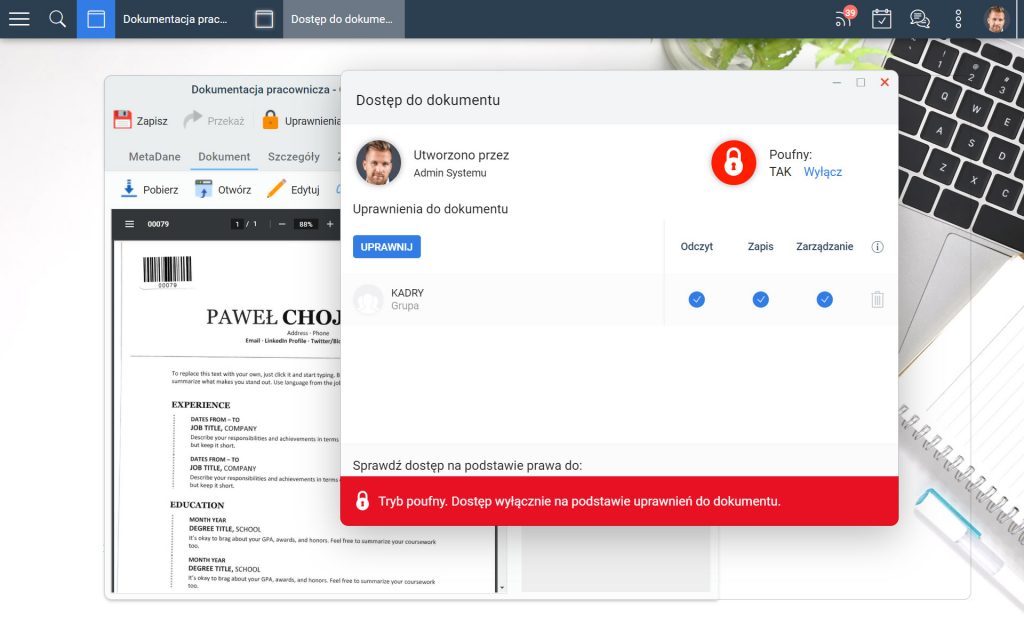Zoom out with minus in PDF viewer
The height and width of the screenshot is (640, 1024).
coord(282,224)
